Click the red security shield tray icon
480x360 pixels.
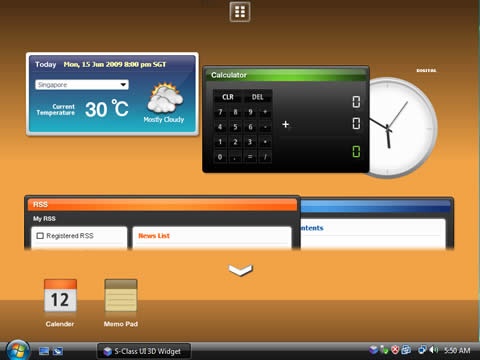(395, 350)
